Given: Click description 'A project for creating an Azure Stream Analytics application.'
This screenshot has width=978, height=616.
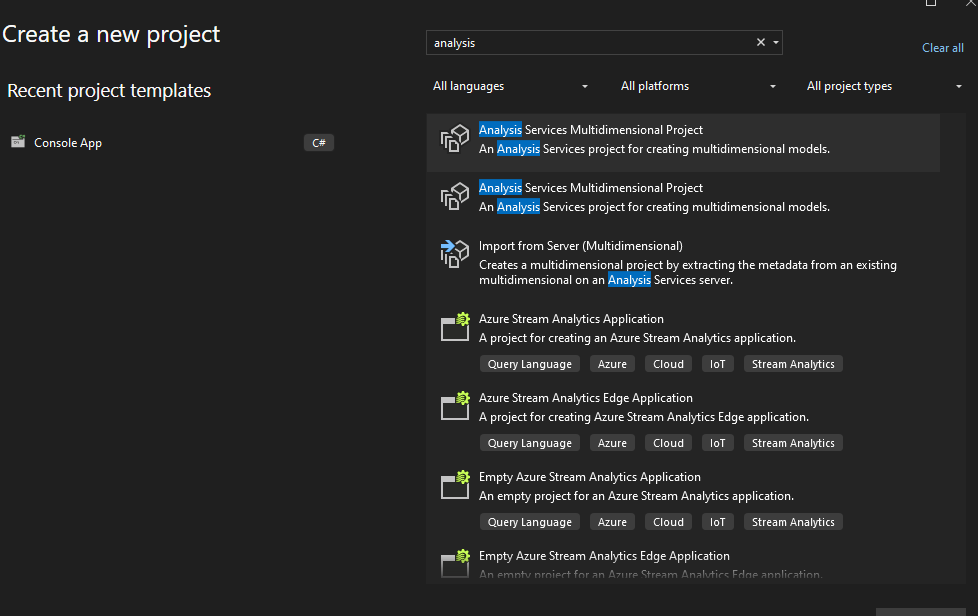Looking at the screenshot, I should pos(637,338).
